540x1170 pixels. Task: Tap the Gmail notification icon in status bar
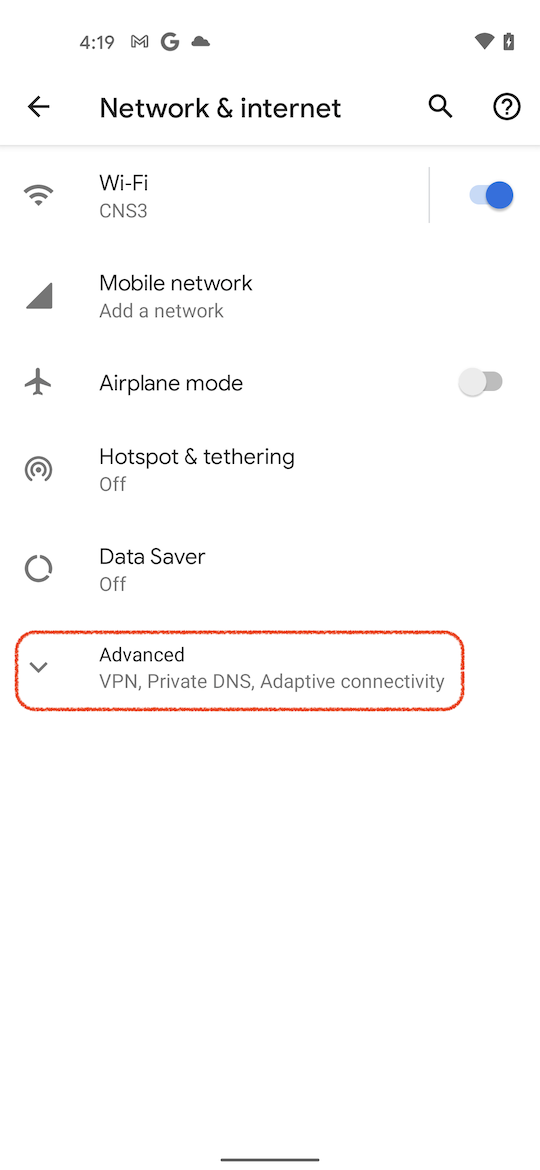tap(139, 42)
